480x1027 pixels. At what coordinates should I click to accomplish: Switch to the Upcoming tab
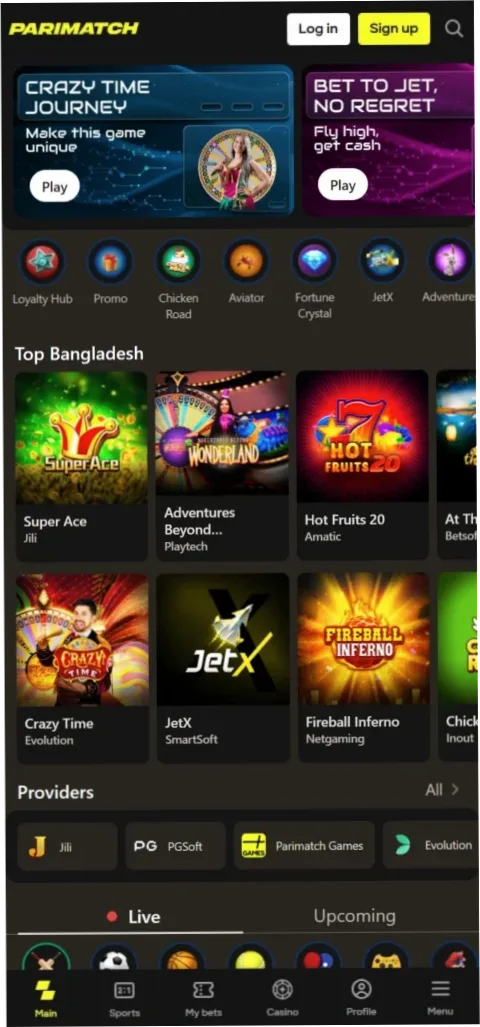tap(354, 916)
